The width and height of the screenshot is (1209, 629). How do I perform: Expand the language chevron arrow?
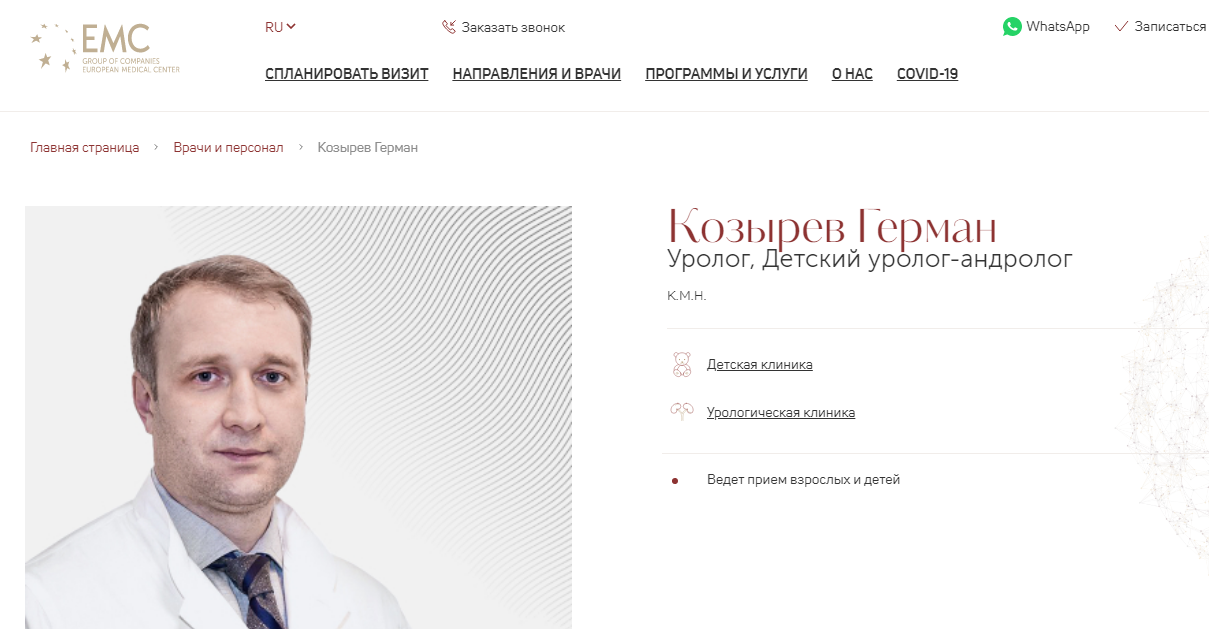(291, 27)
